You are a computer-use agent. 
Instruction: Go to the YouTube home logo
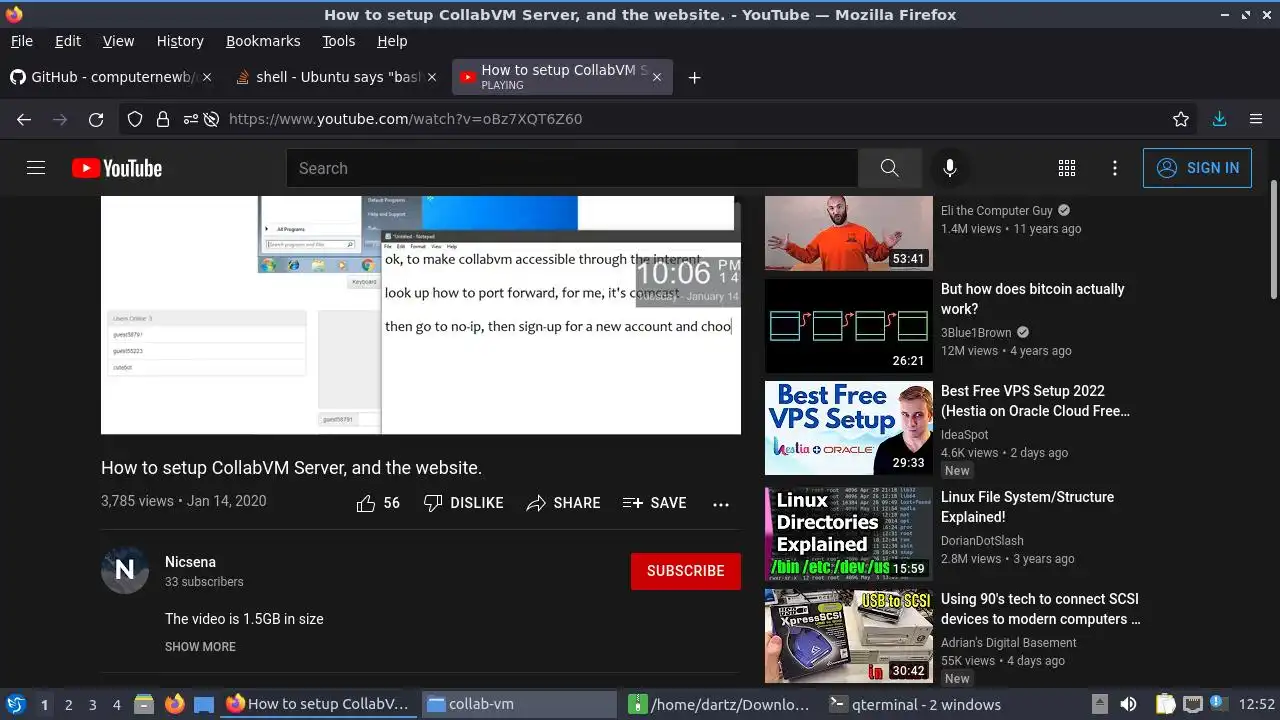coord(117,168)
